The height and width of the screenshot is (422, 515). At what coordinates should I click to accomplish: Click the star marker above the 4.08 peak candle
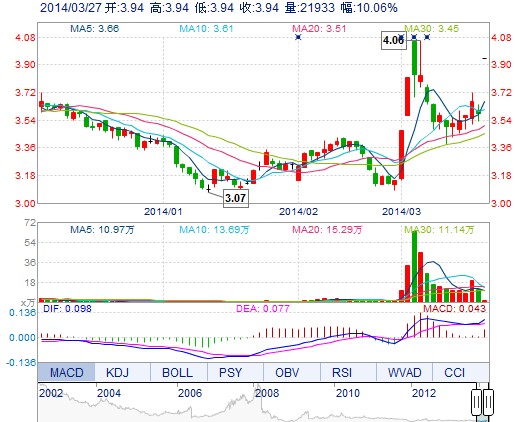click(x=414, y=37)
